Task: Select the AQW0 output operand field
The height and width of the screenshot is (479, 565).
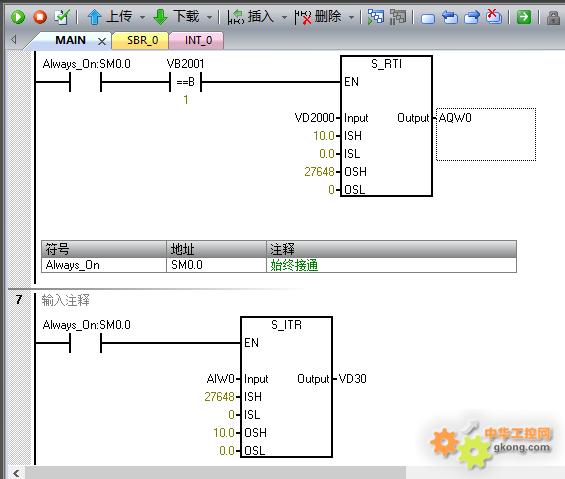Action: [486, 134]
